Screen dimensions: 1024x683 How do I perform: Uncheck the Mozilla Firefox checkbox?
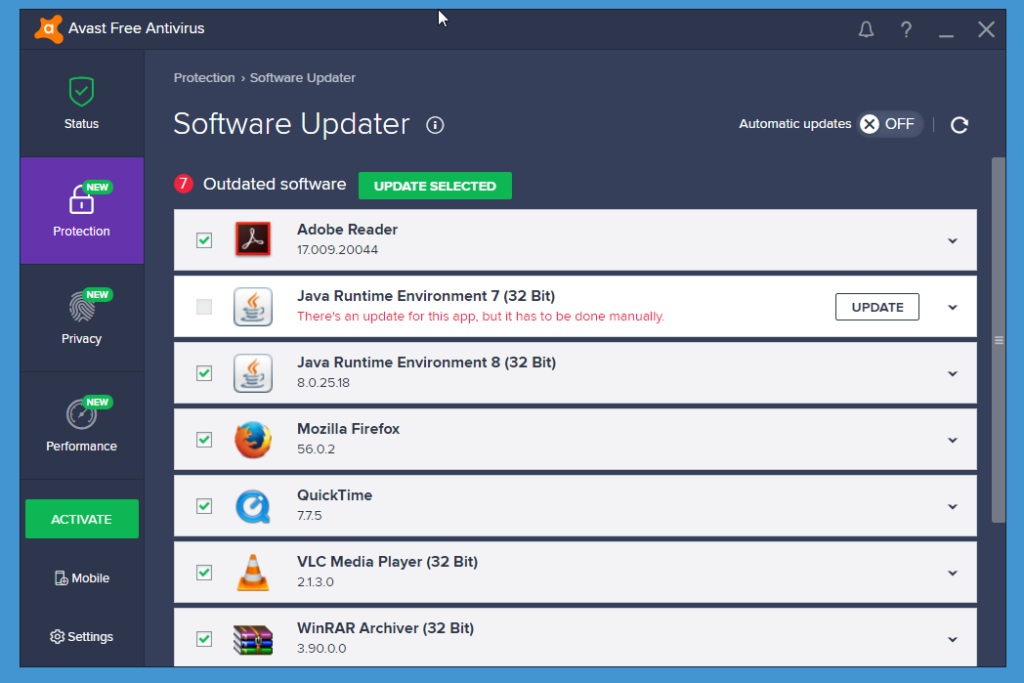tap(204, 440)
